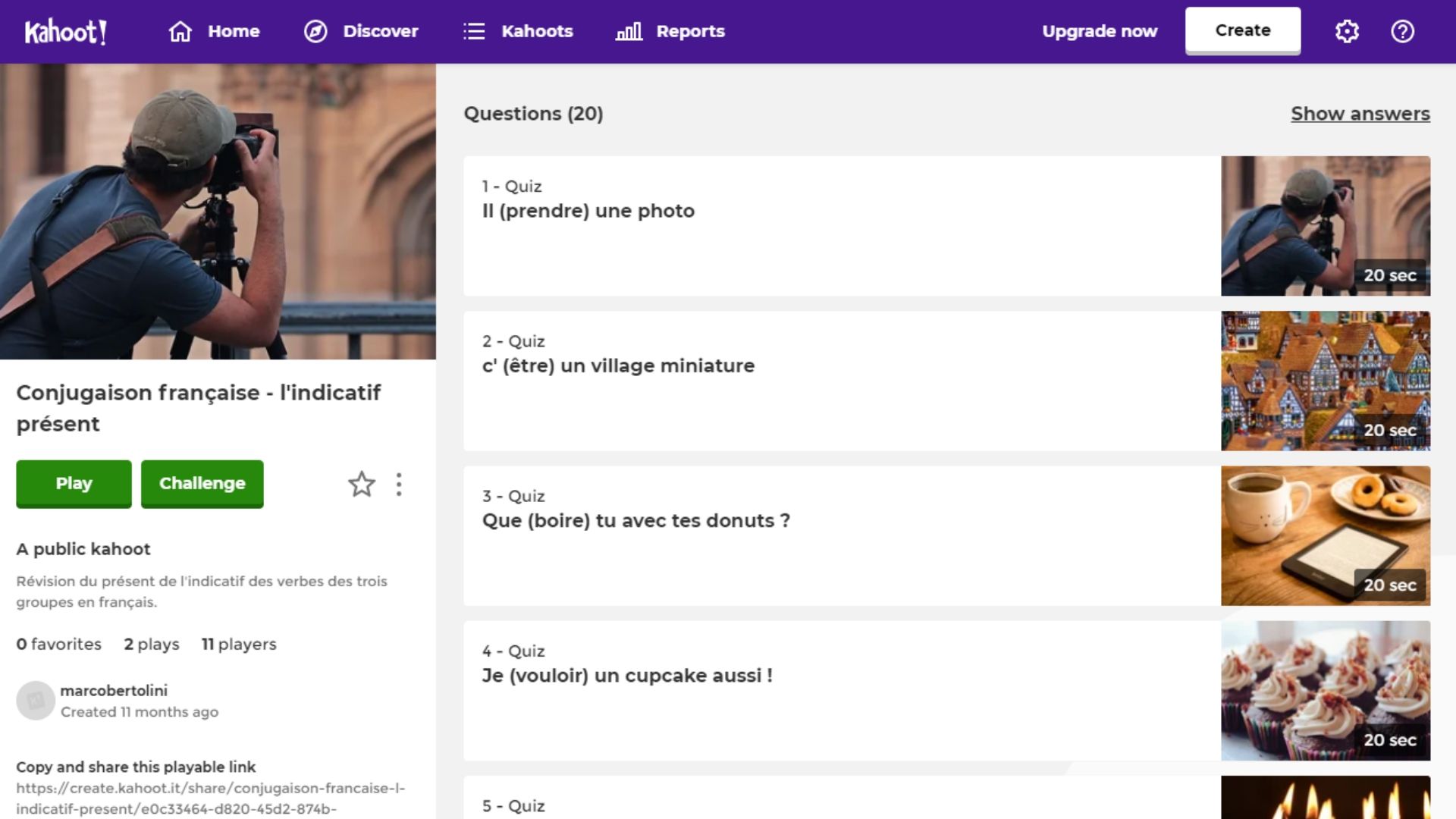Select the Home menu tab
Screen dimensions: 1456x819
pyautogui.click(x=214, y=31)
